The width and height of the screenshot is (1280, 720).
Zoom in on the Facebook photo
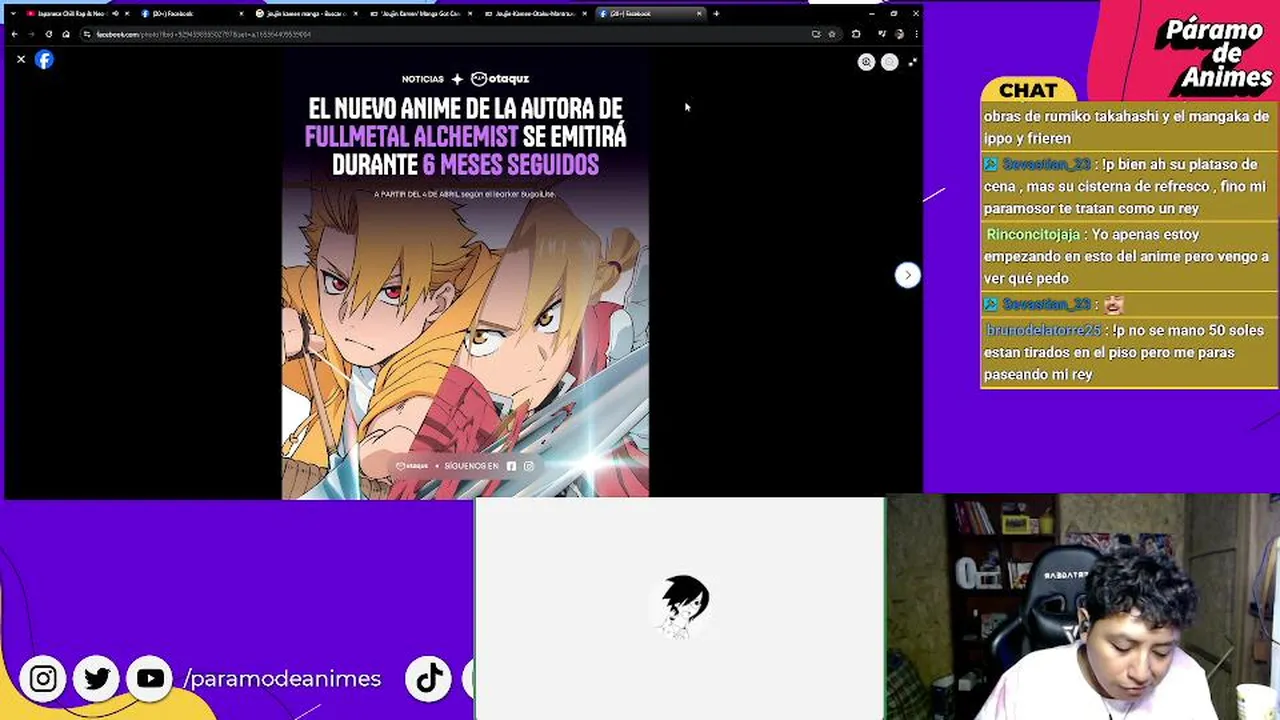coord(866,62)
